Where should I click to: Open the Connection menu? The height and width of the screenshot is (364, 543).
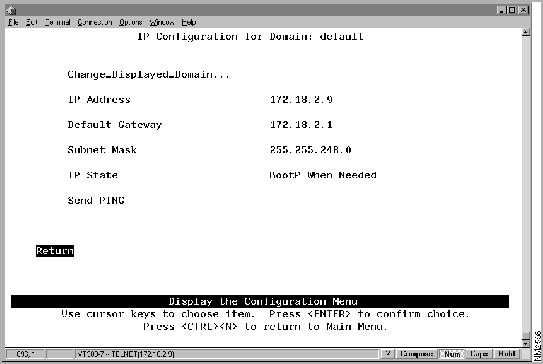point(95,22)
